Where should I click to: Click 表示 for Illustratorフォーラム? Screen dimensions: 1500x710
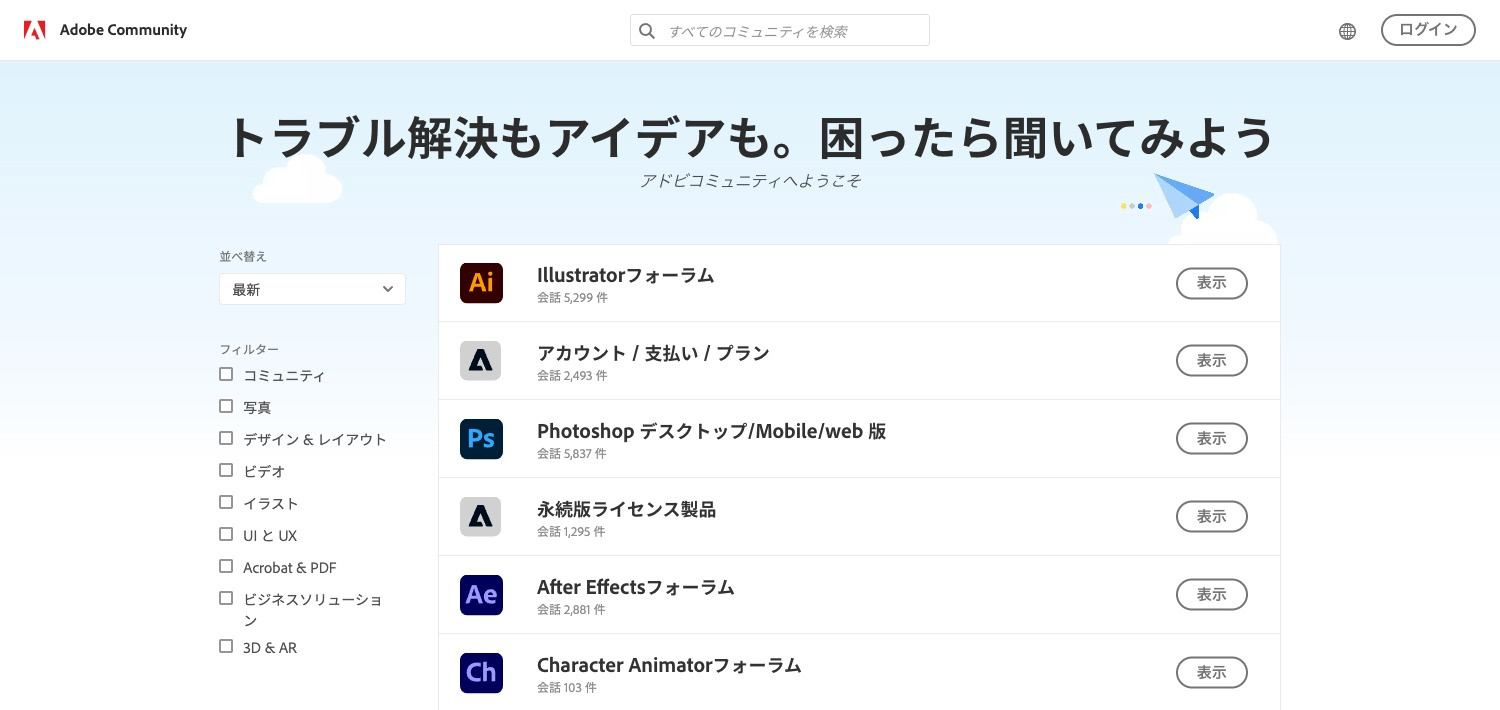click(1212, 283)
